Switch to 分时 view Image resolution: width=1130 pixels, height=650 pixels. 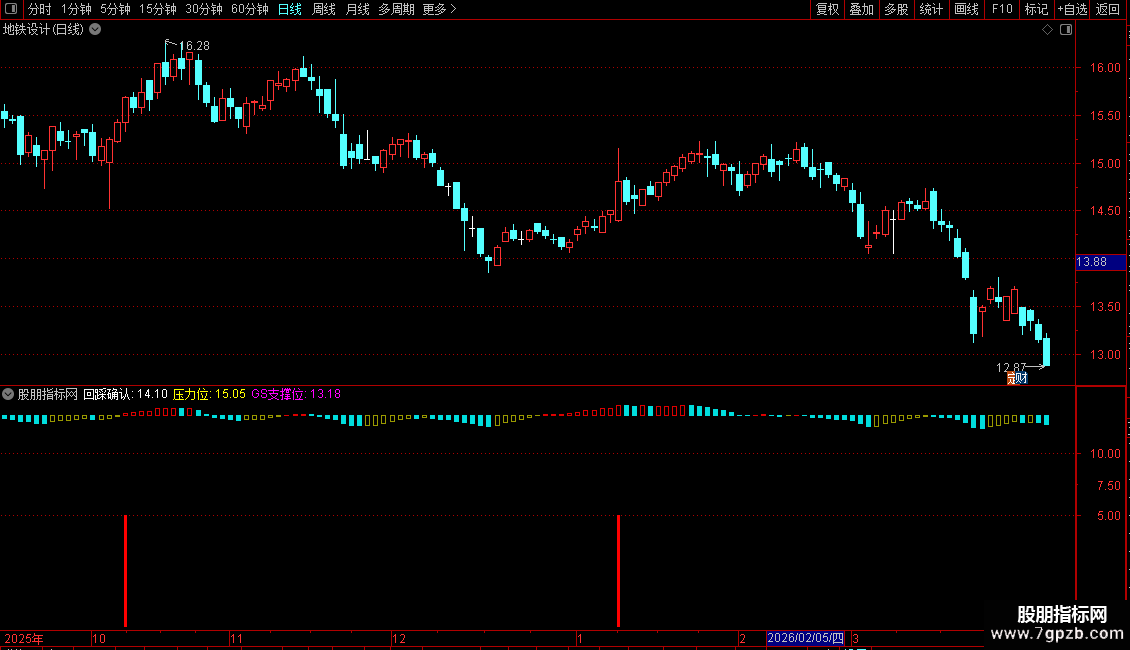(x=40, y=9)
